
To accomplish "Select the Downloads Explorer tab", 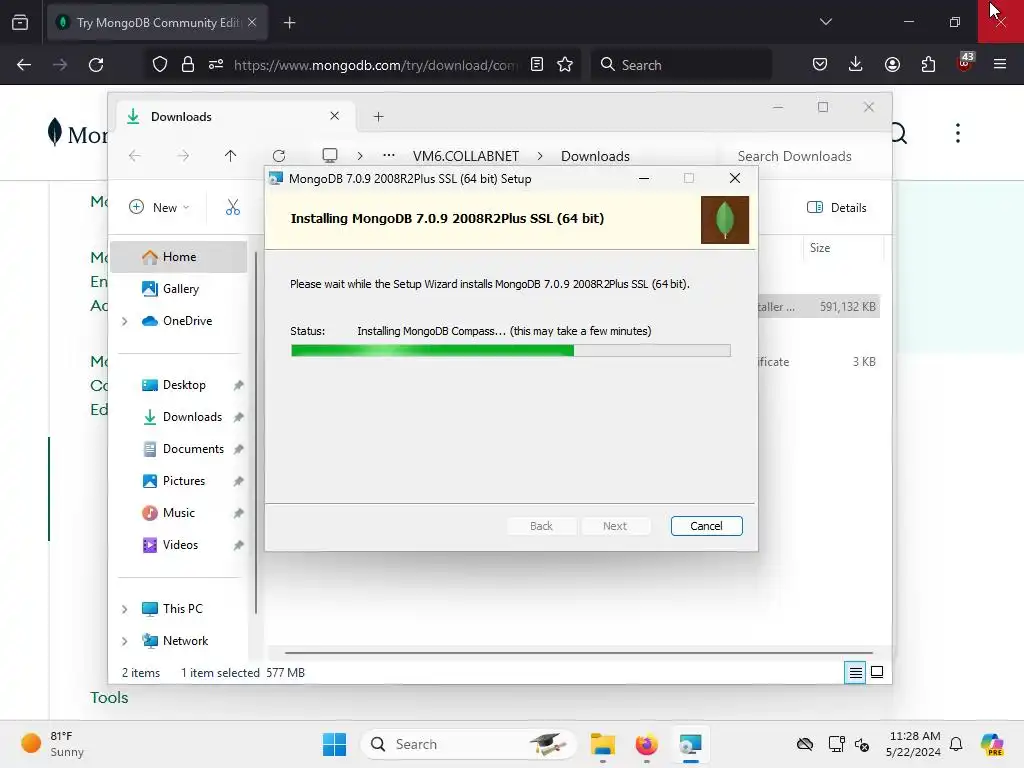I will 235,116.
